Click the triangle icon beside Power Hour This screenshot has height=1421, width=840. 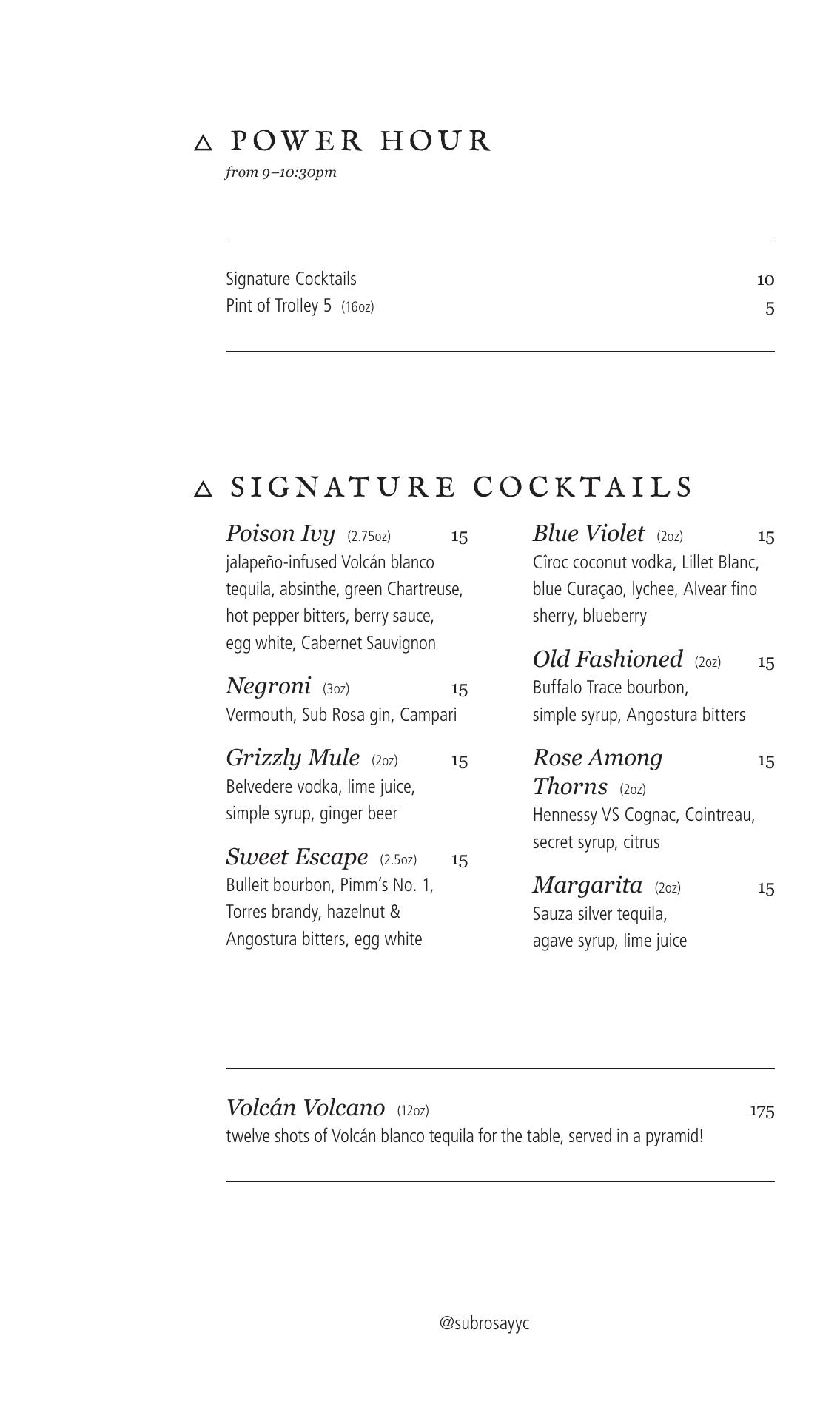(203, 143)
